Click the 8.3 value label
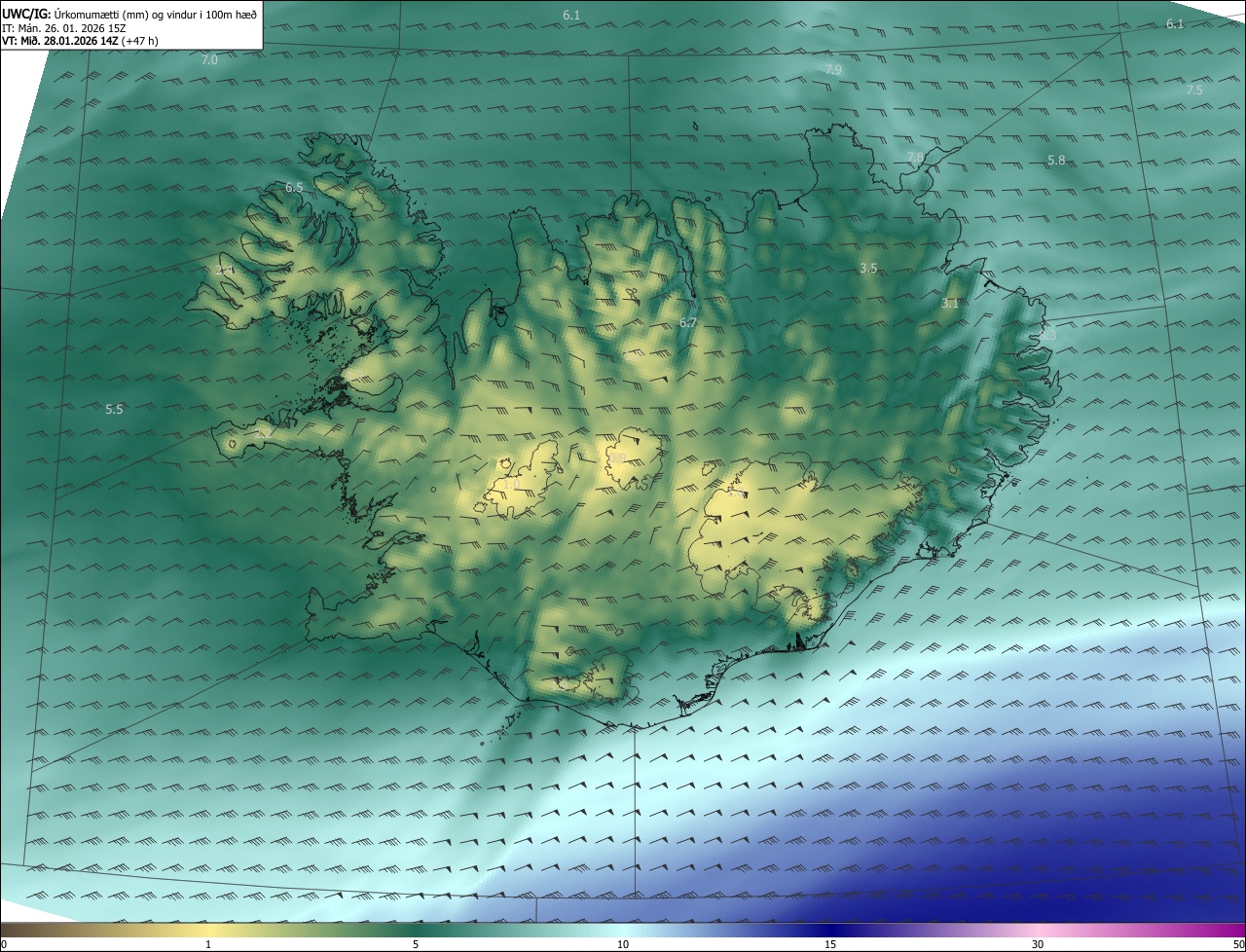Screen dimensions: 1246x952 [x=1047, y=335]
